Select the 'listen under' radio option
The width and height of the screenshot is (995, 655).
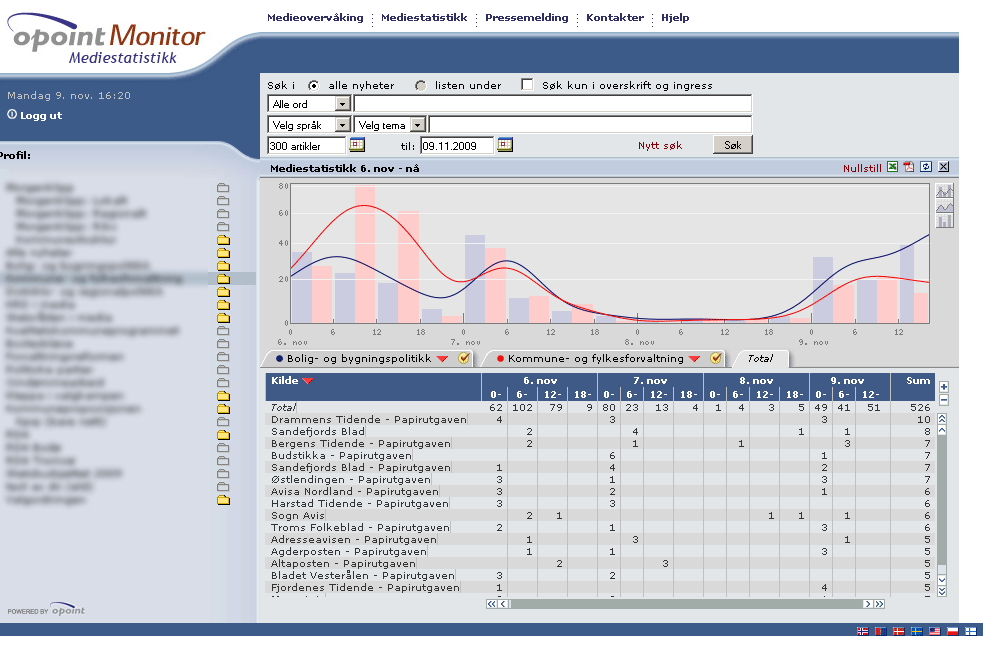click(420, 85)
